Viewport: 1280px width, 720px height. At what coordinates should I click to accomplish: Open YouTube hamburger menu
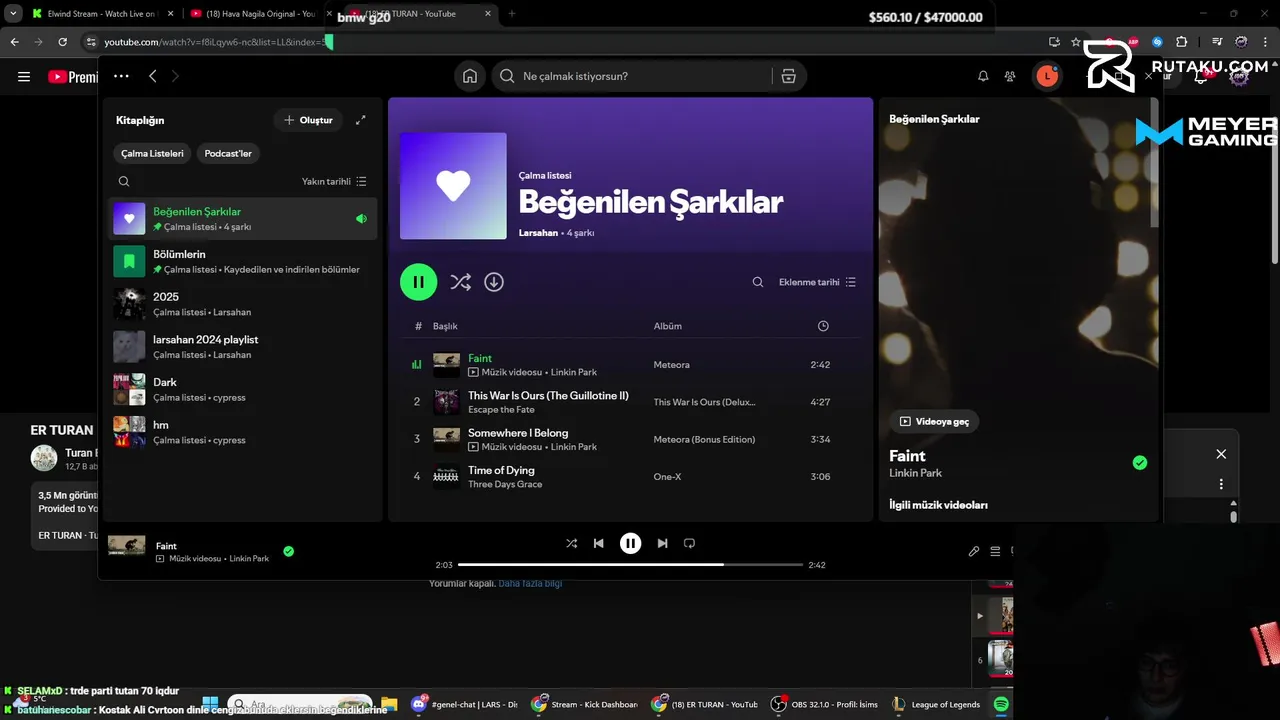24,76
